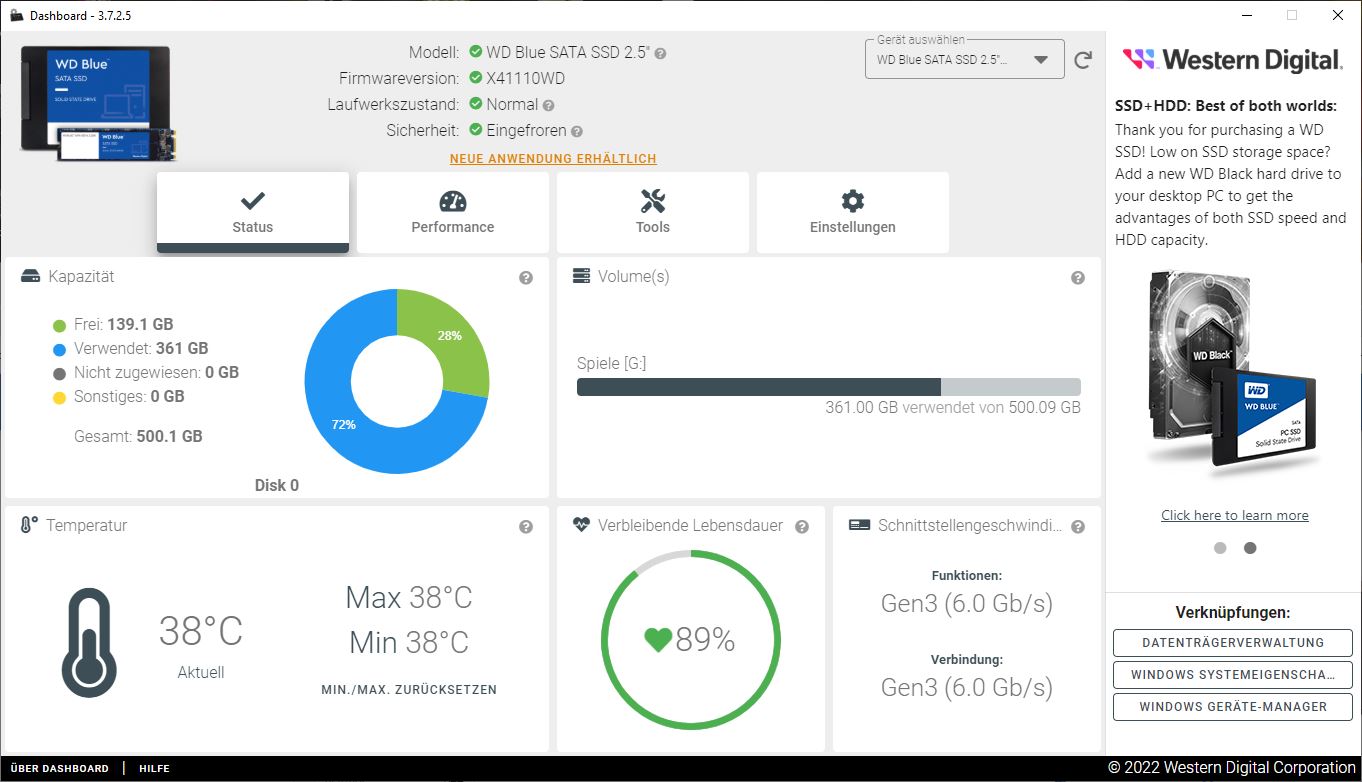This screenshot has width=1362, height=782.
Task: Click the blue Verwendet legend dot
Action: (59, 349)
